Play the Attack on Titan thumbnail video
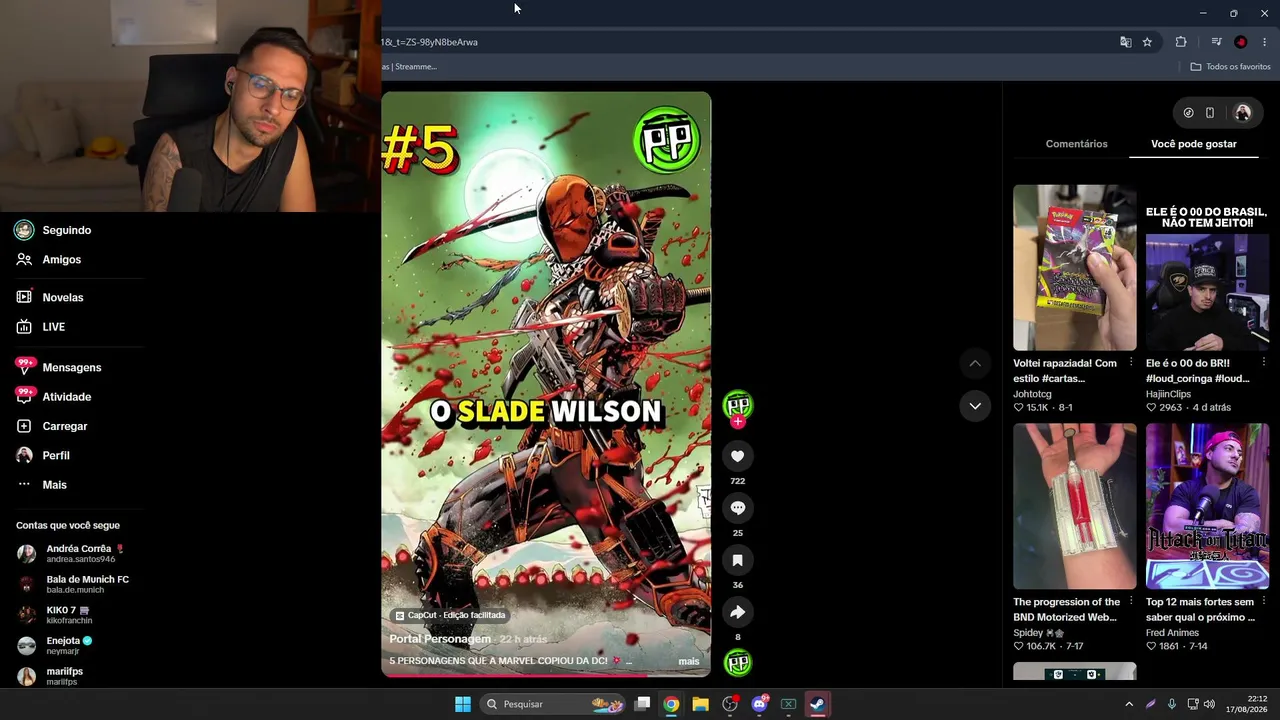Image resolution: width=1280 pixels, height=720 pixels. pos(1207,506)
